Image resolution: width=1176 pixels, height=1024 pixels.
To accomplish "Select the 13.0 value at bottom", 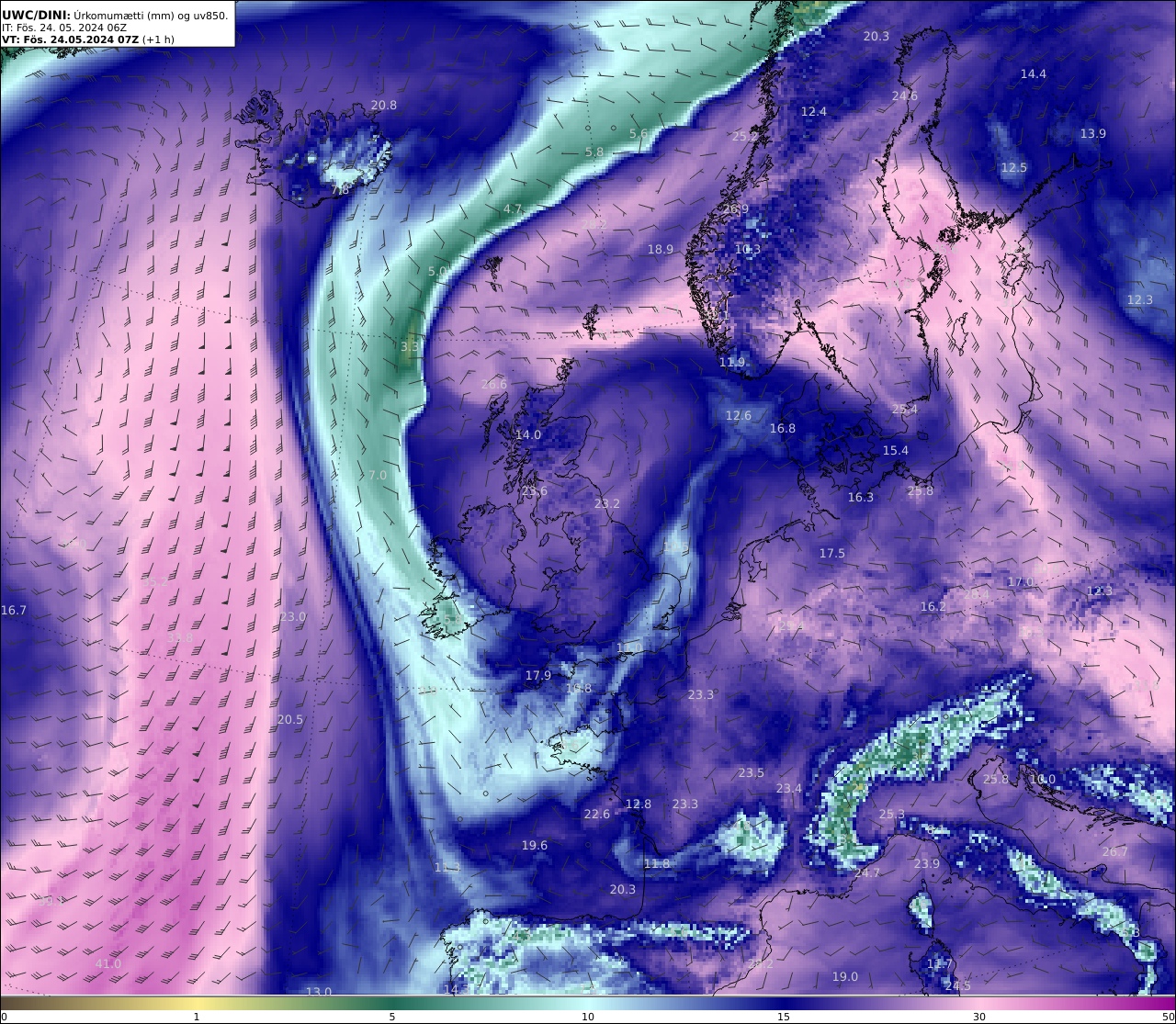I will [x=319, y=992].
